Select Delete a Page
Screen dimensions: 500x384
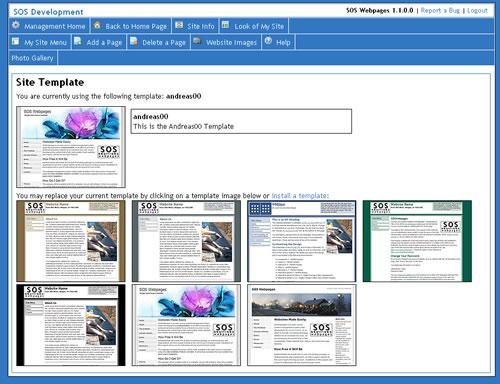[x=164, y=43]
